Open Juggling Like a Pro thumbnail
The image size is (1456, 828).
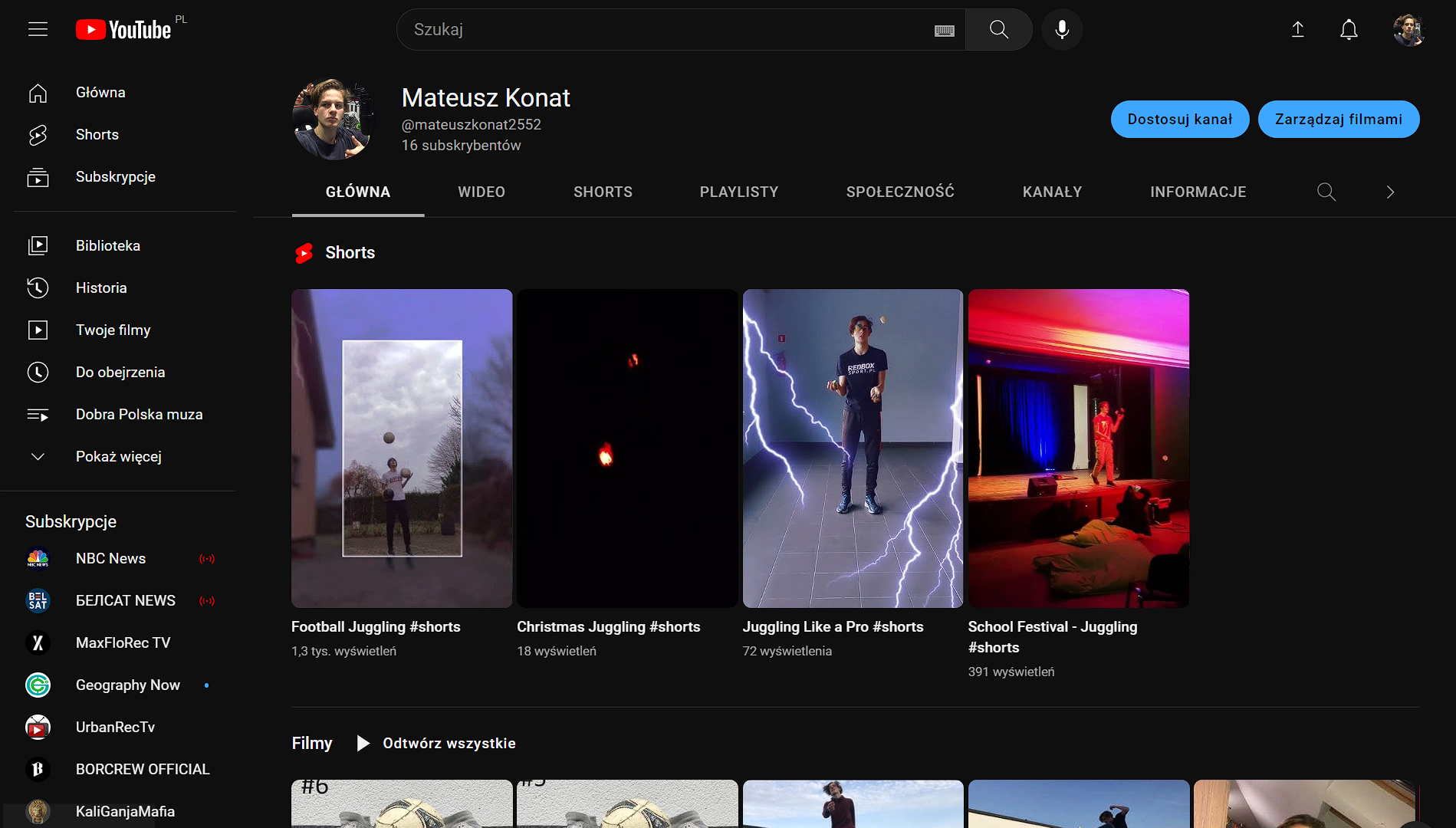tap(853, 449)
